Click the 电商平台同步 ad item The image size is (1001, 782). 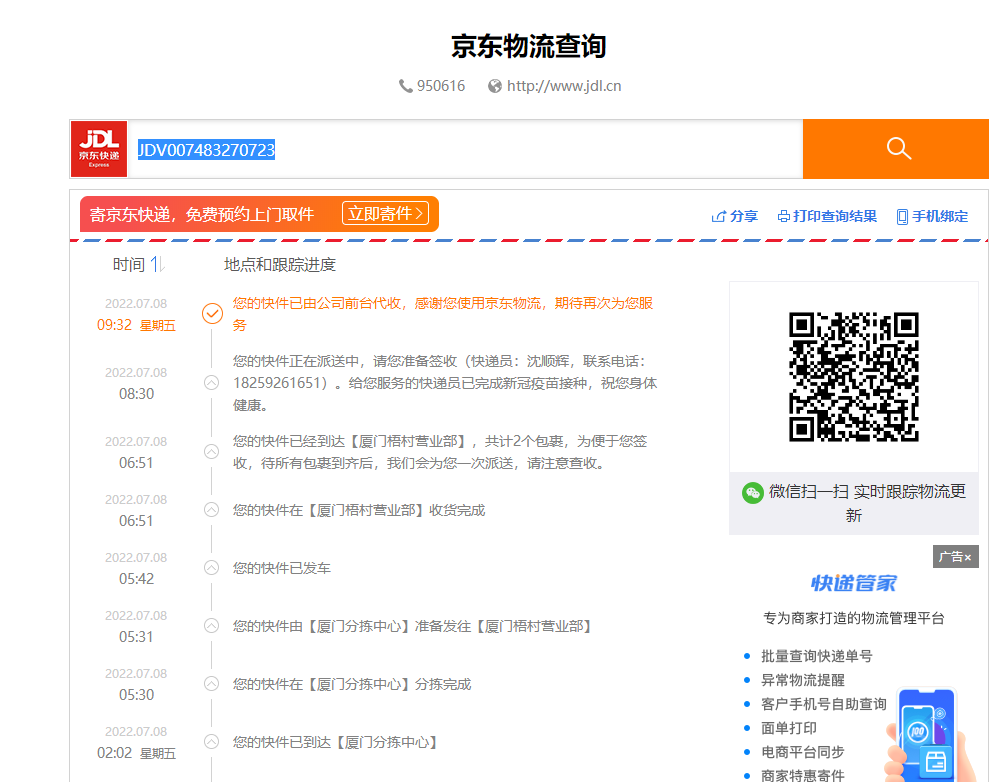(x=802, y=752)
